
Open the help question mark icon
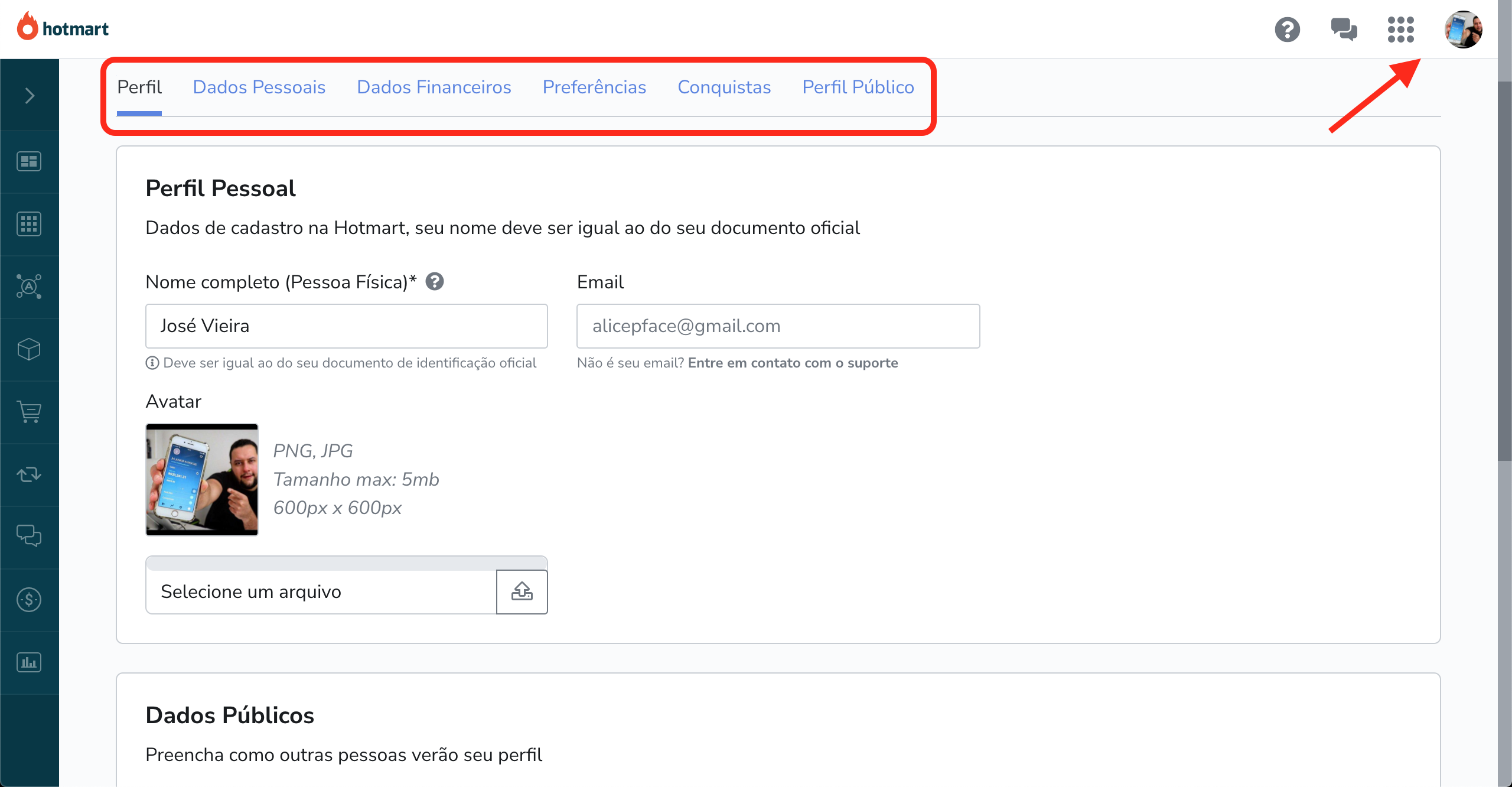(x=1287, y=29)
